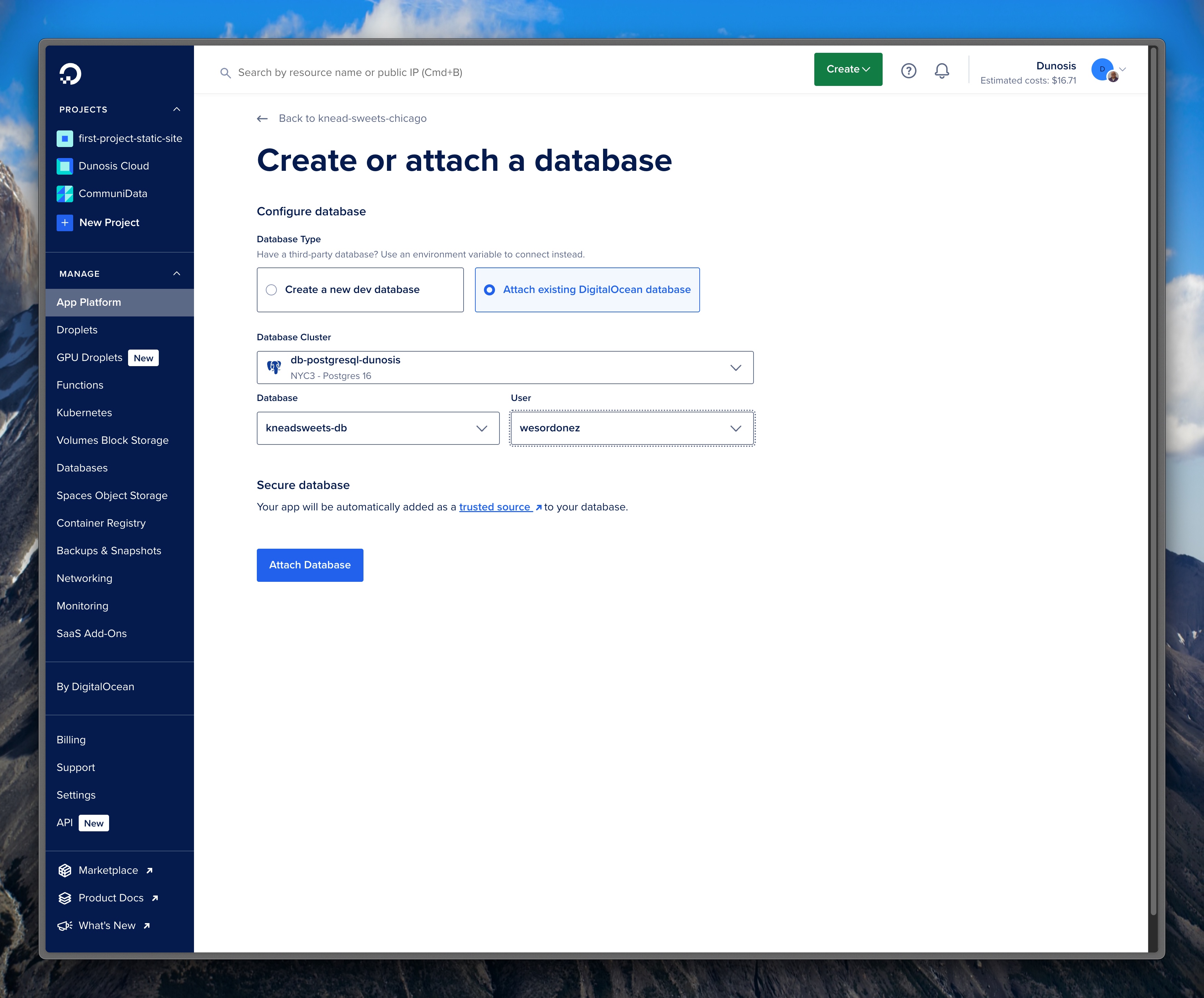Viewport: 1204px width, 998px height.
Task: Click the Attach Database button
Action: click(x=310, y=565)
